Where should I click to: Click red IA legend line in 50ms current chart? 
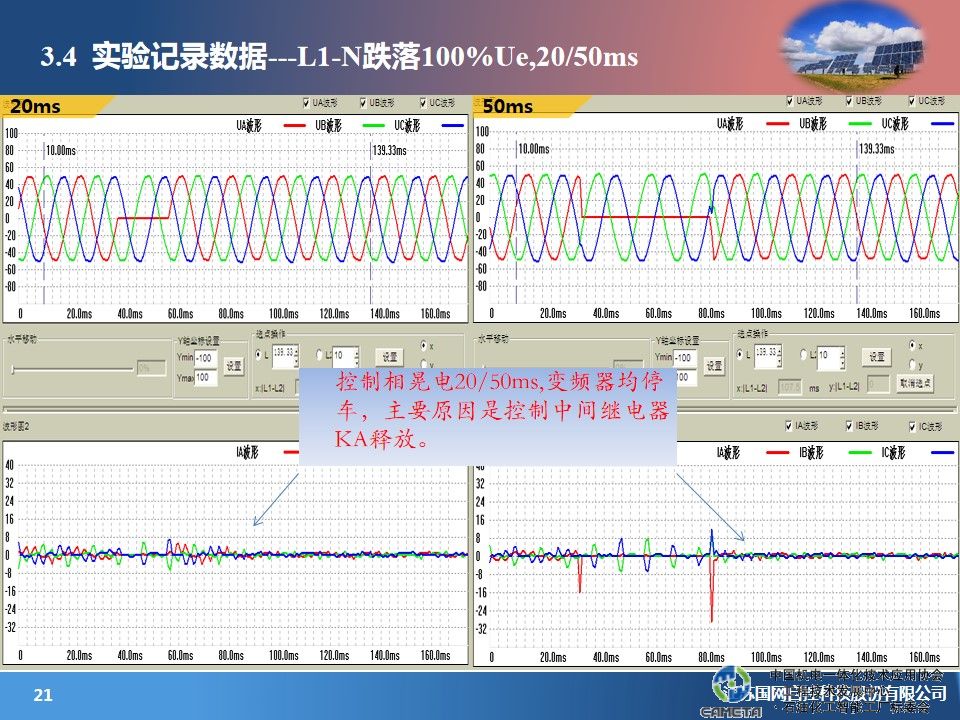778,452
